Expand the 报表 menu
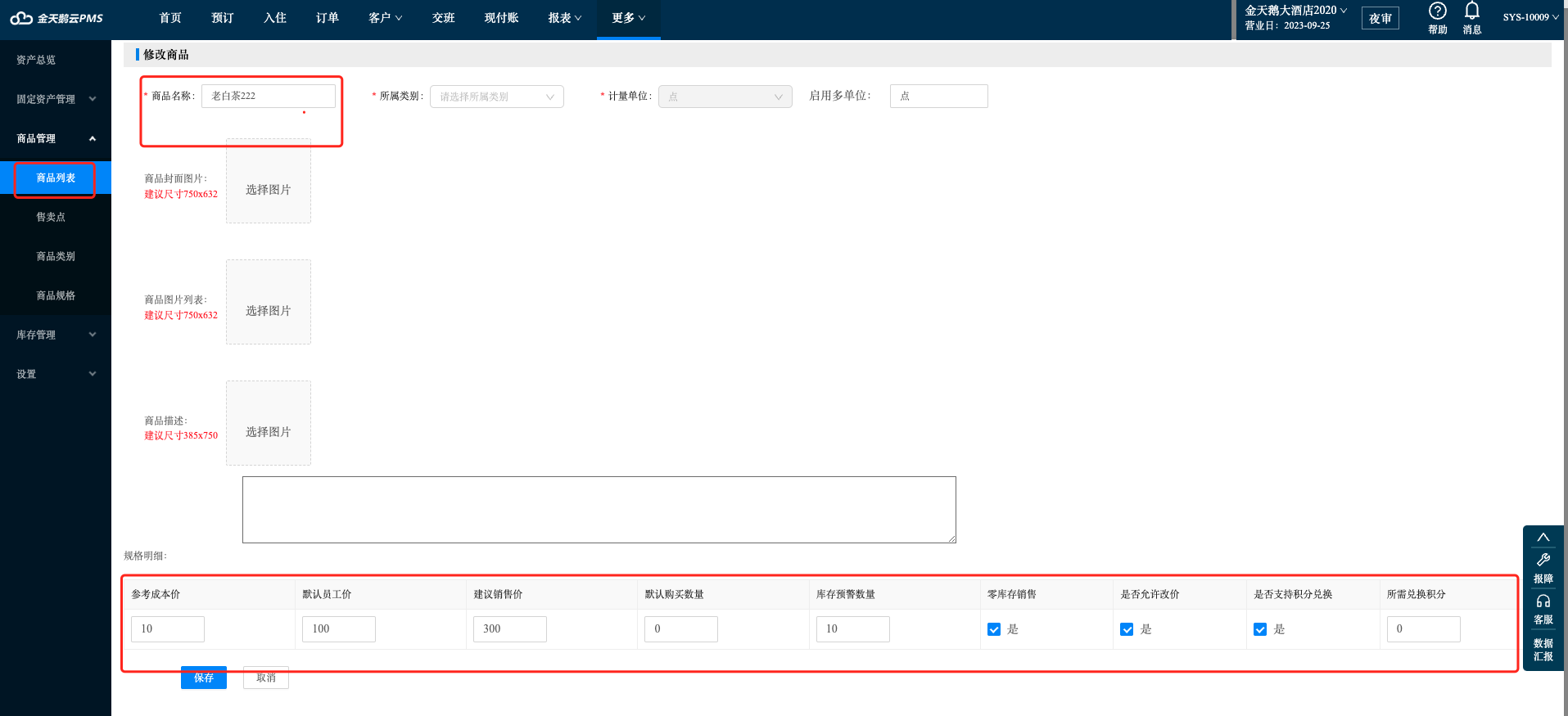 pyautogui.click(x=565, y=18)
